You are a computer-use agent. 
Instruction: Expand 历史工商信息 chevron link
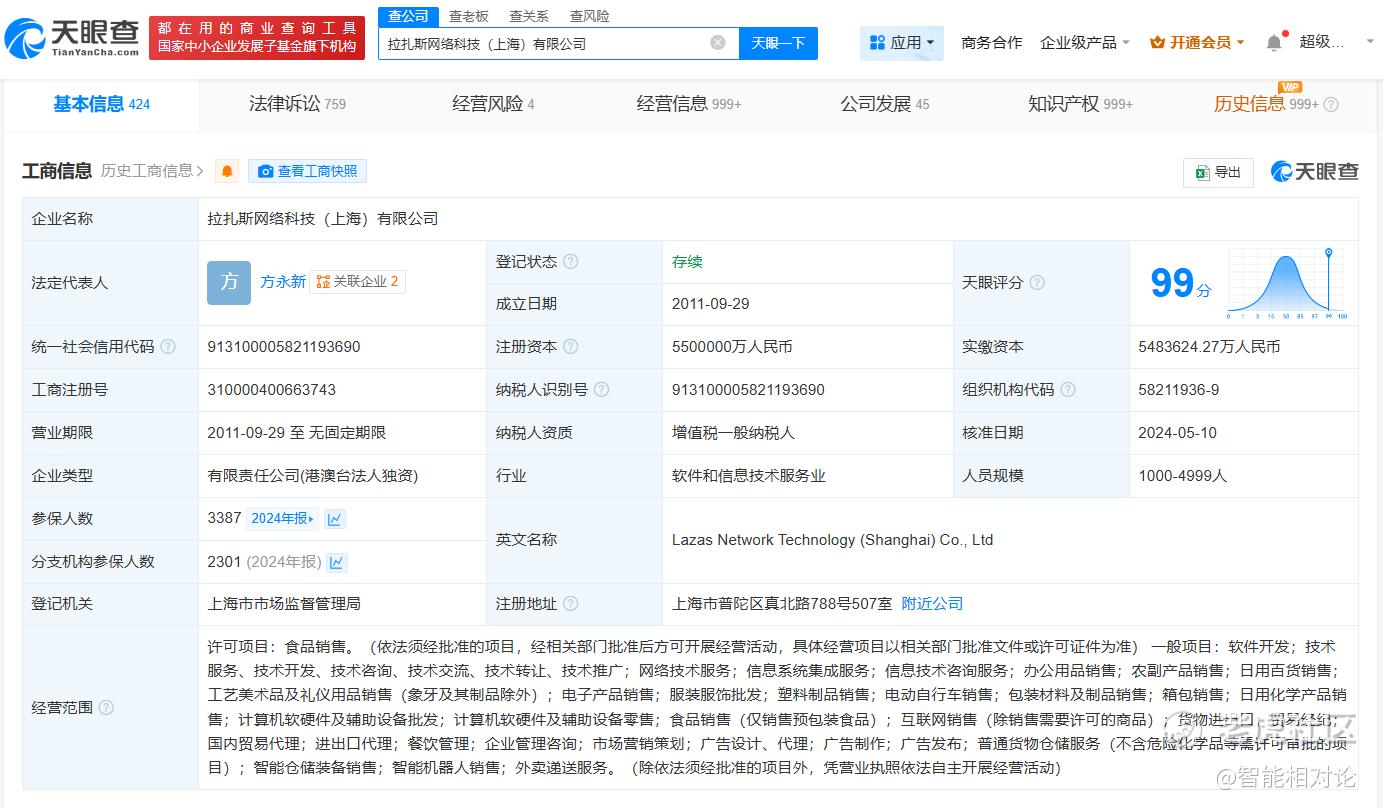[x=152, y=171]
